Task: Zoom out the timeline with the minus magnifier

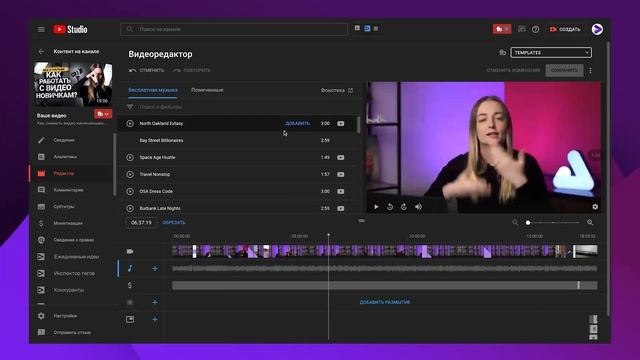Action: pos(515,222)
